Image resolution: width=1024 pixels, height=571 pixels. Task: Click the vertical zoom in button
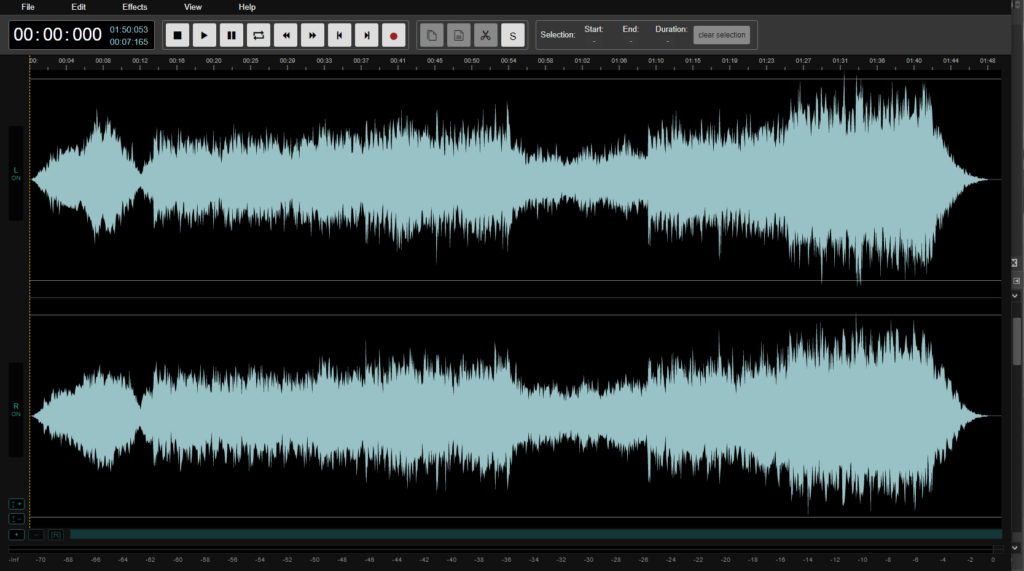[16, 504]
